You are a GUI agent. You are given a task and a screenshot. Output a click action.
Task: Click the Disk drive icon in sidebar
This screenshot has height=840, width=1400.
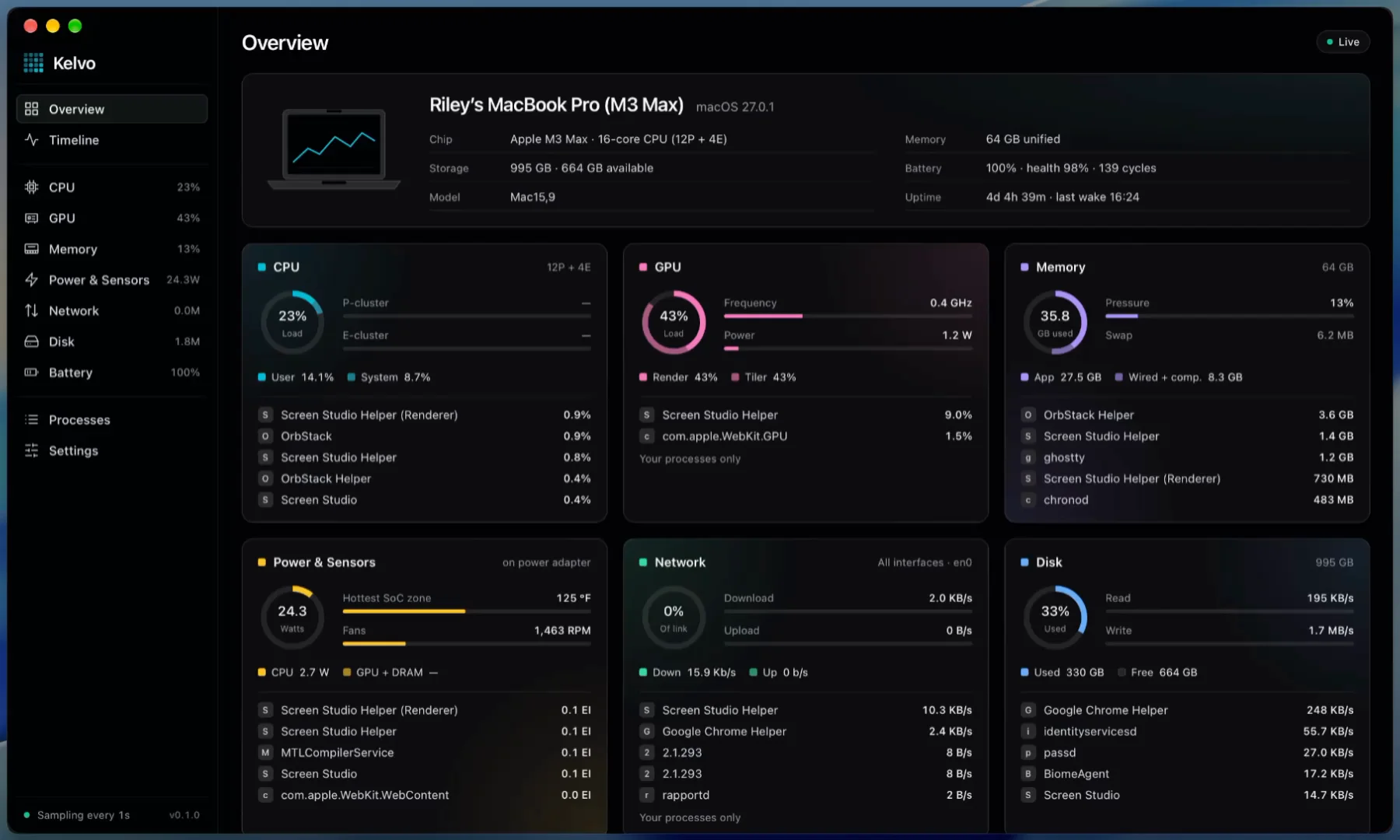pos(31,341)
